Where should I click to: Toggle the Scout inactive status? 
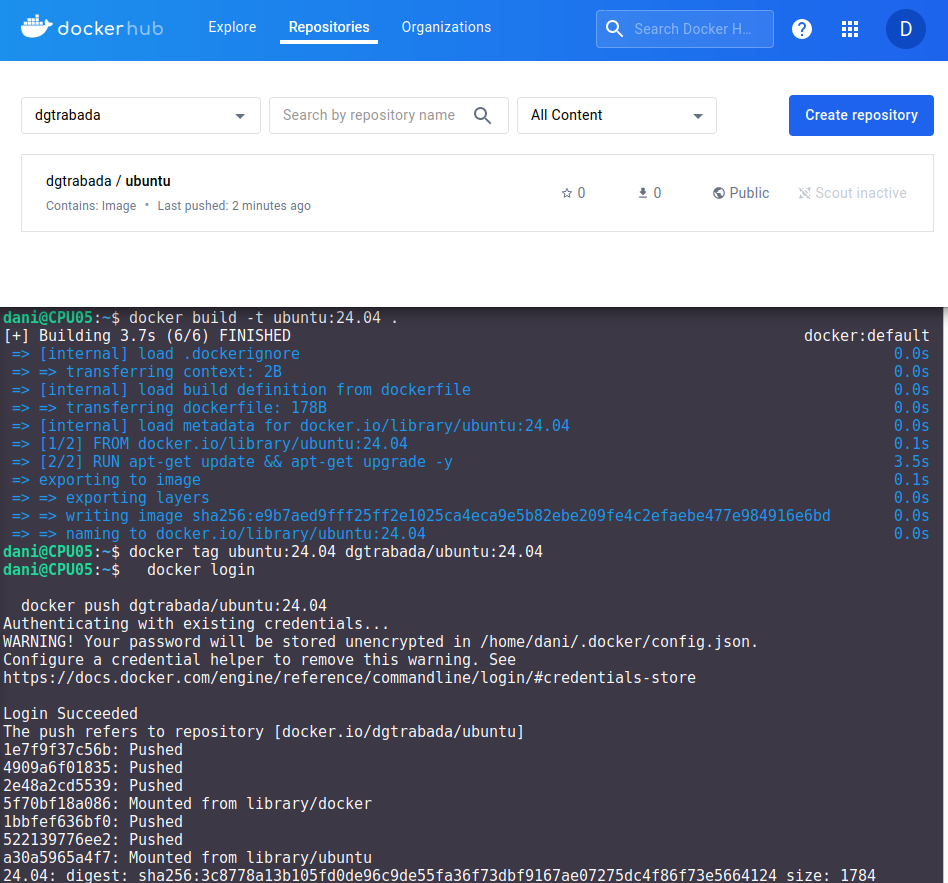[852, 193]
